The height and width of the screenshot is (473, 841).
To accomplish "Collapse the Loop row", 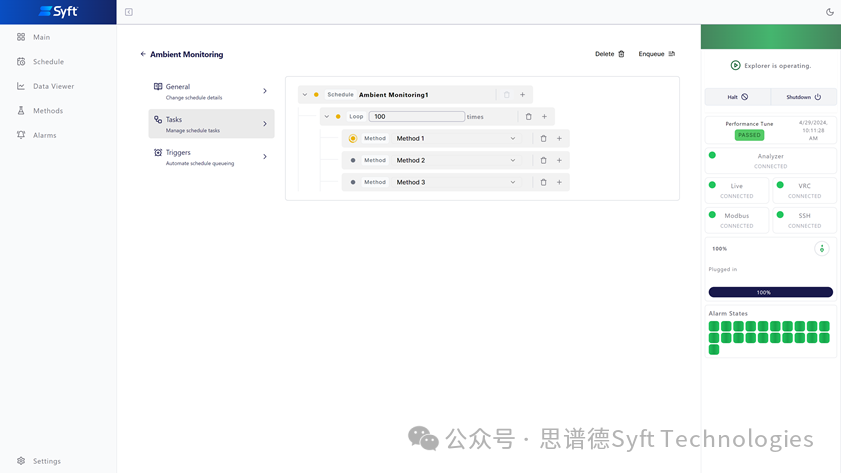I will (327, 116).
